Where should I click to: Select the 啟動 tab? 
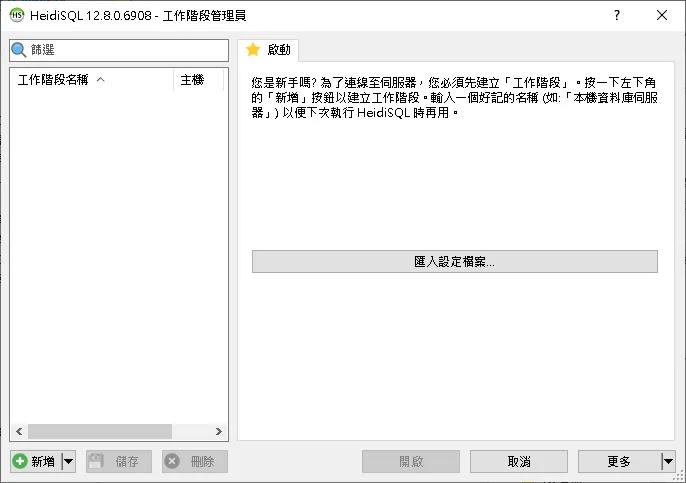269,50
